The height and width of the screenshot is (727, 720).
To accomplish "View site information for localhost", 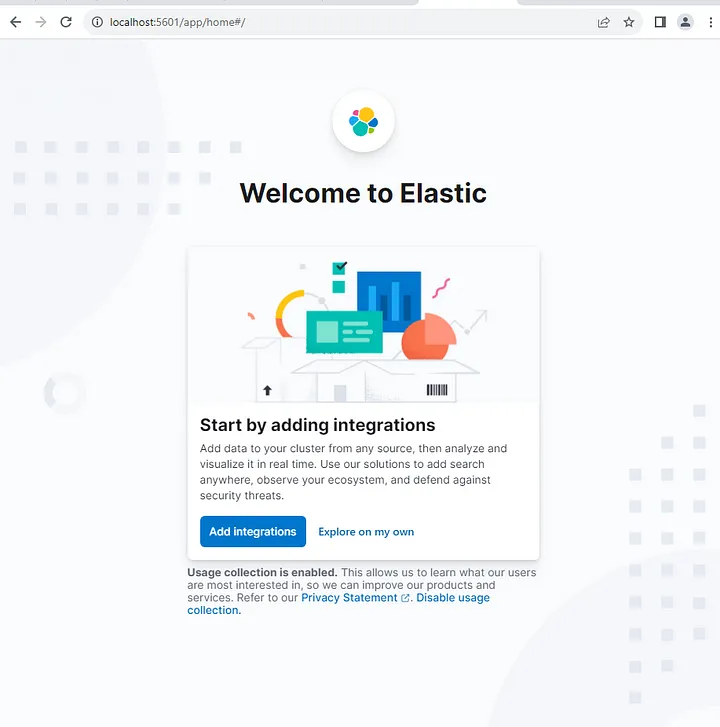I will point(97,22).
